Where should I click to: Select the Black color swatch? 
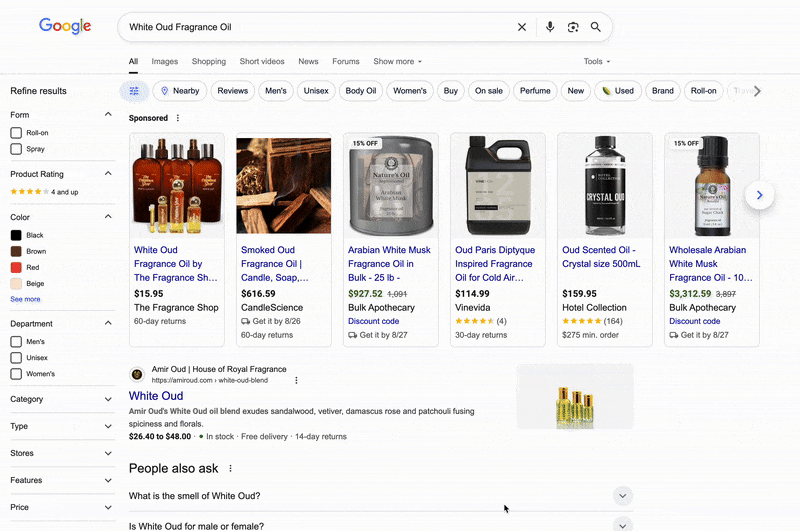click(16, 235)
